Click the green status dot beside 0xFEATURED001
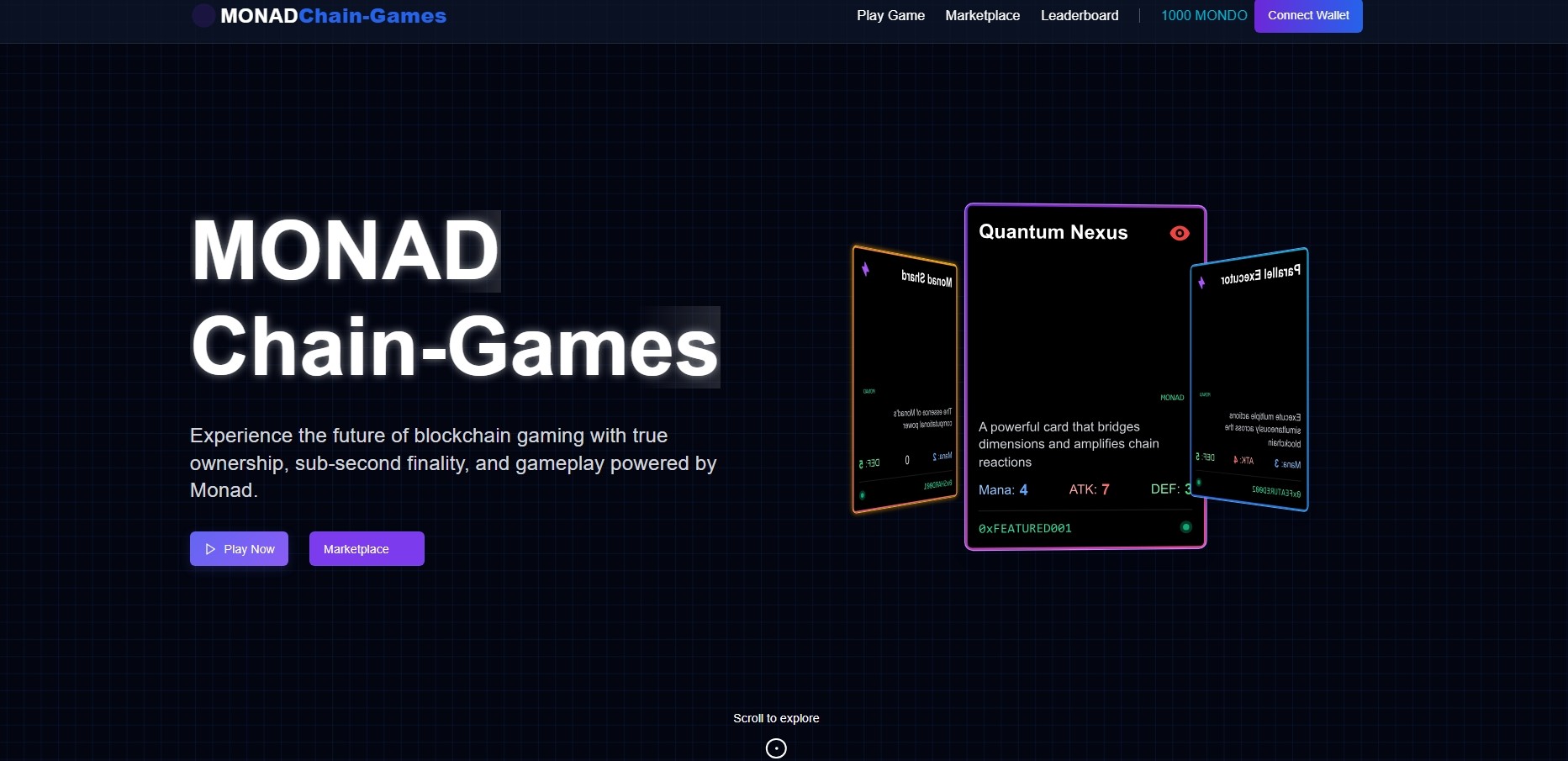 (x=1185, y=527)
